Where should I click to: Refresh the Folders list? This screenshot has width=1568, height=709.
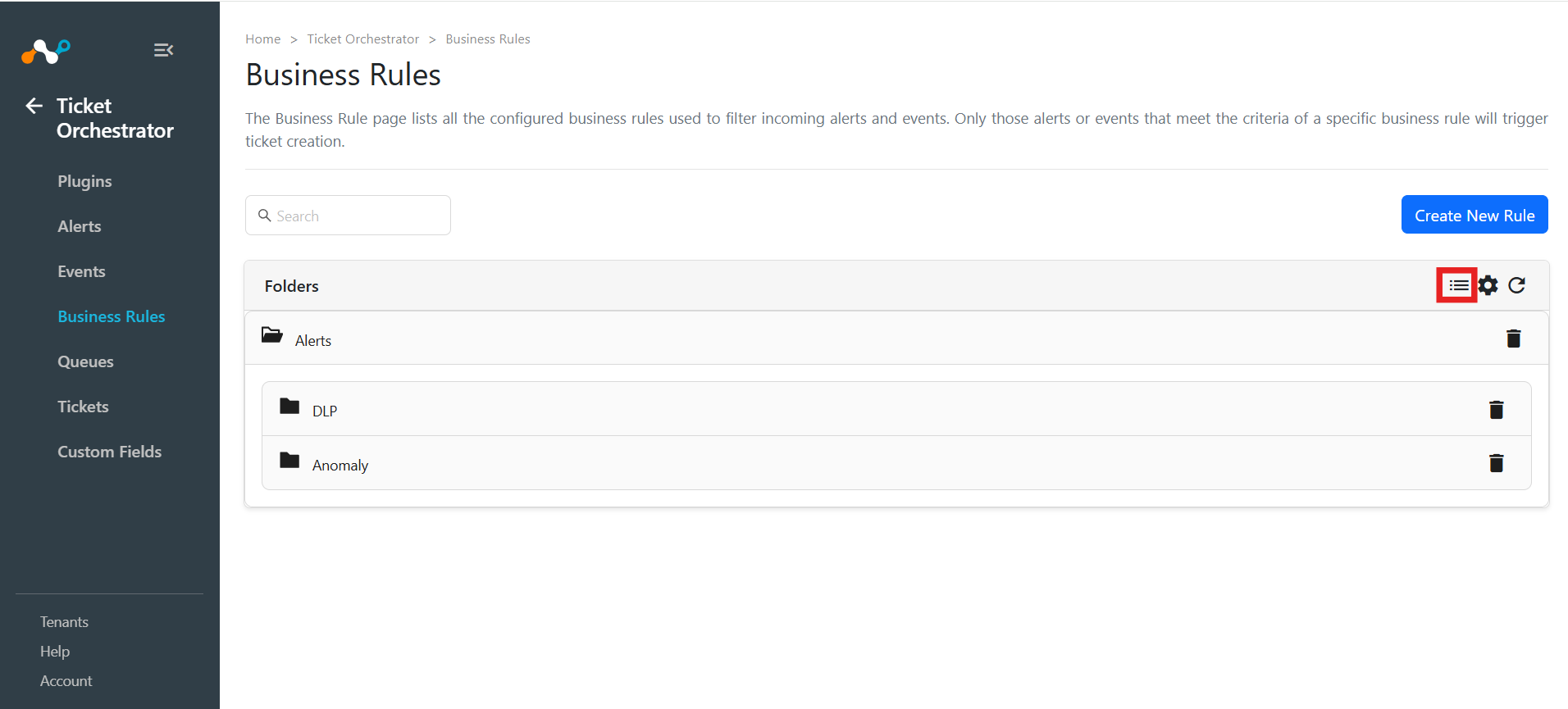(1516, 285)
